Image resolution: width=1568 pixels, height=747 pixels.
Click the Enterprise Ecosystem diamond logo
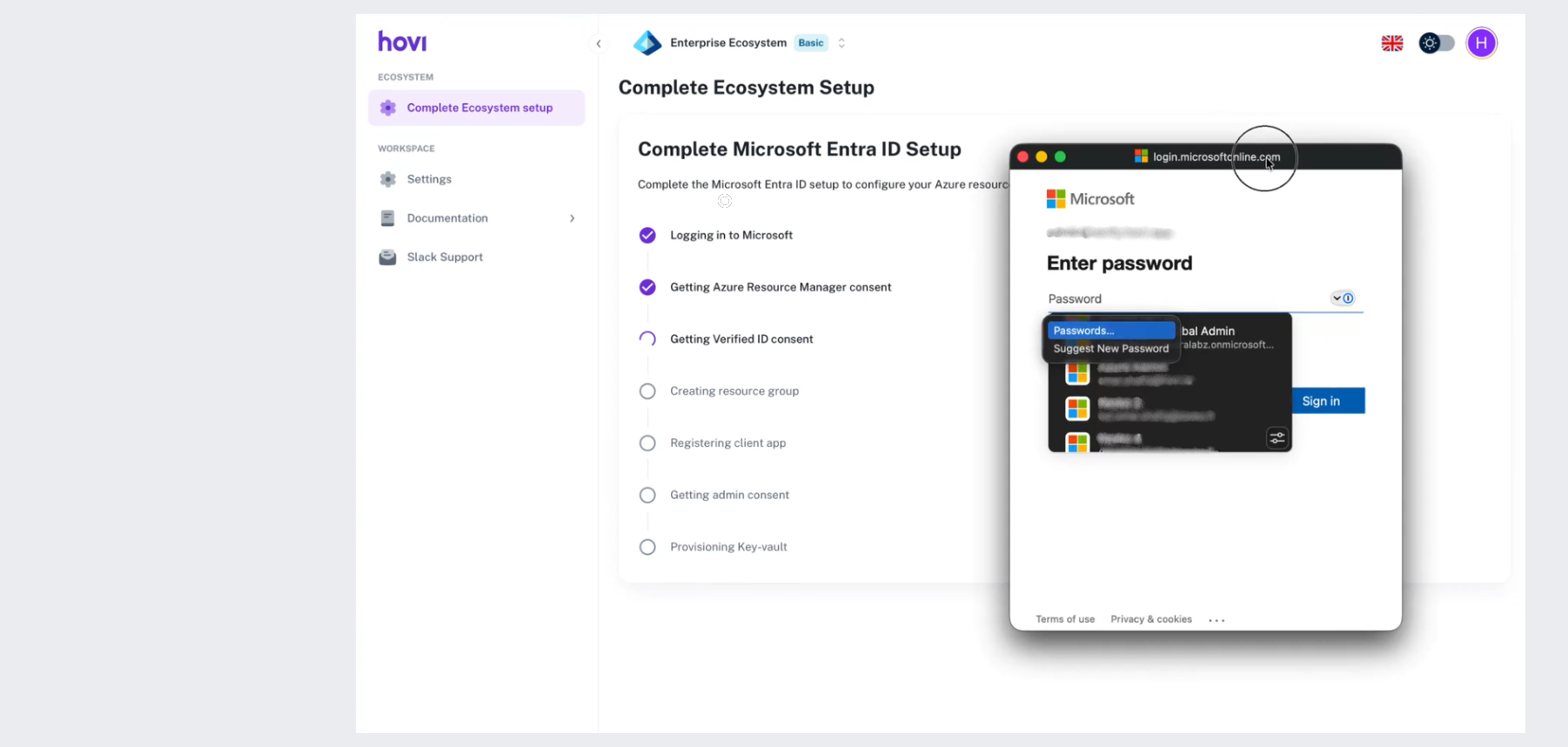click(x=647, y=43)
